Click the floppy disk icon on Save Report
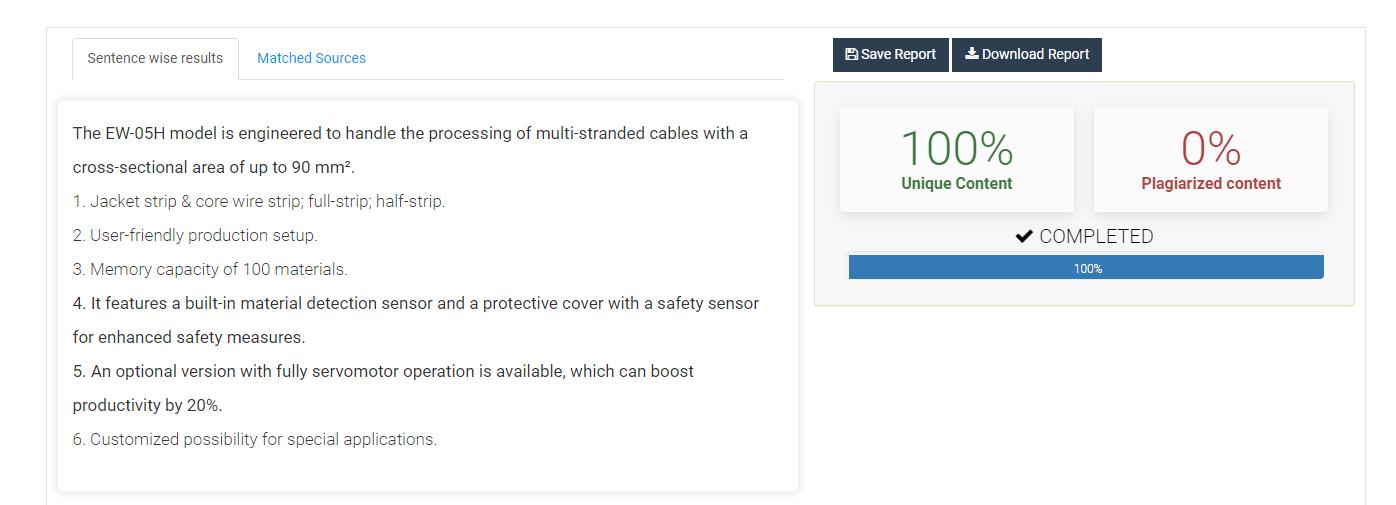The width and height of the screenshot is (1396, 505). 851,54
